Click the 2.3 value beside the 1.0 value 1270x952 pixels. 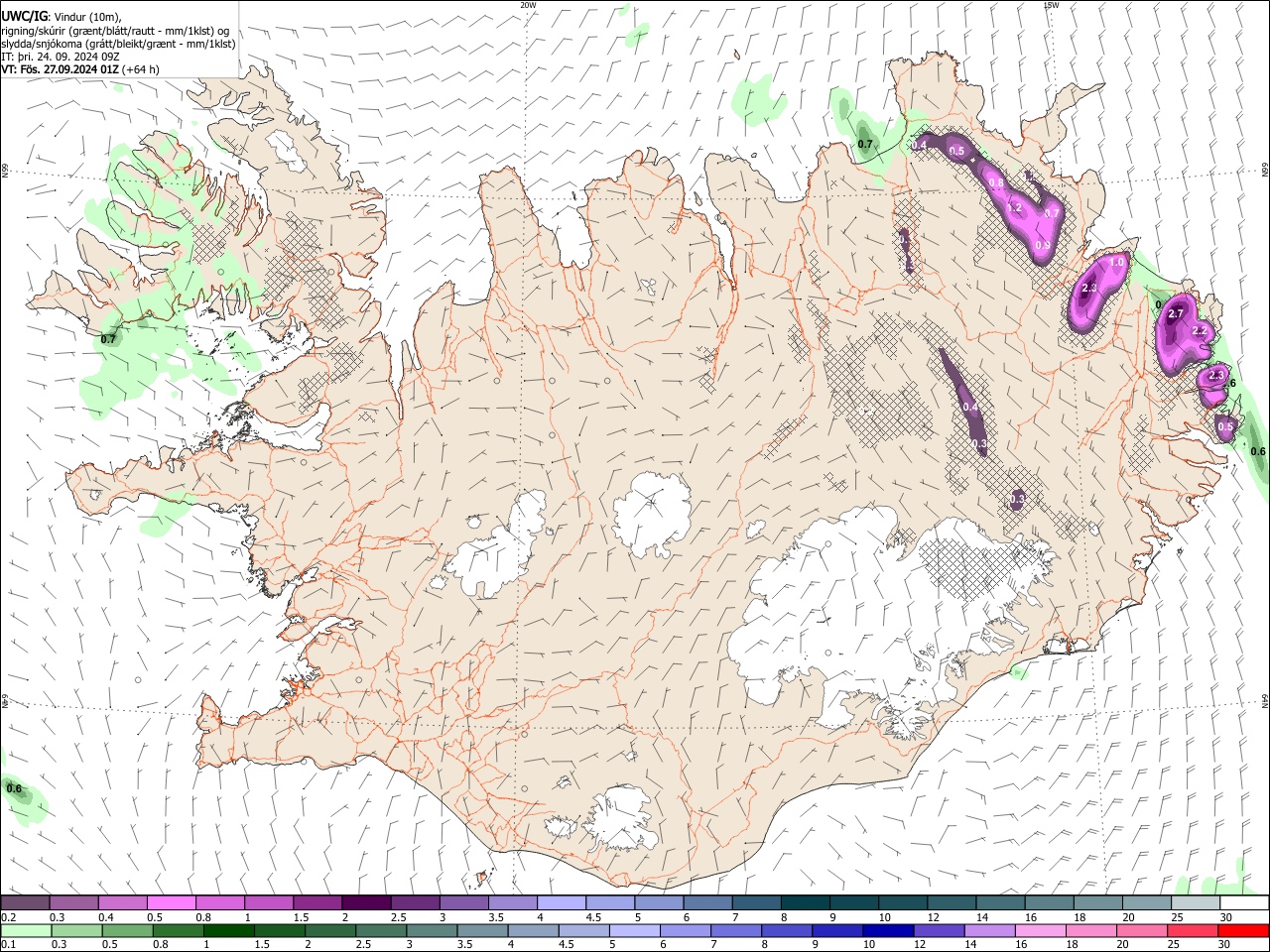(x=1088, y=288)
